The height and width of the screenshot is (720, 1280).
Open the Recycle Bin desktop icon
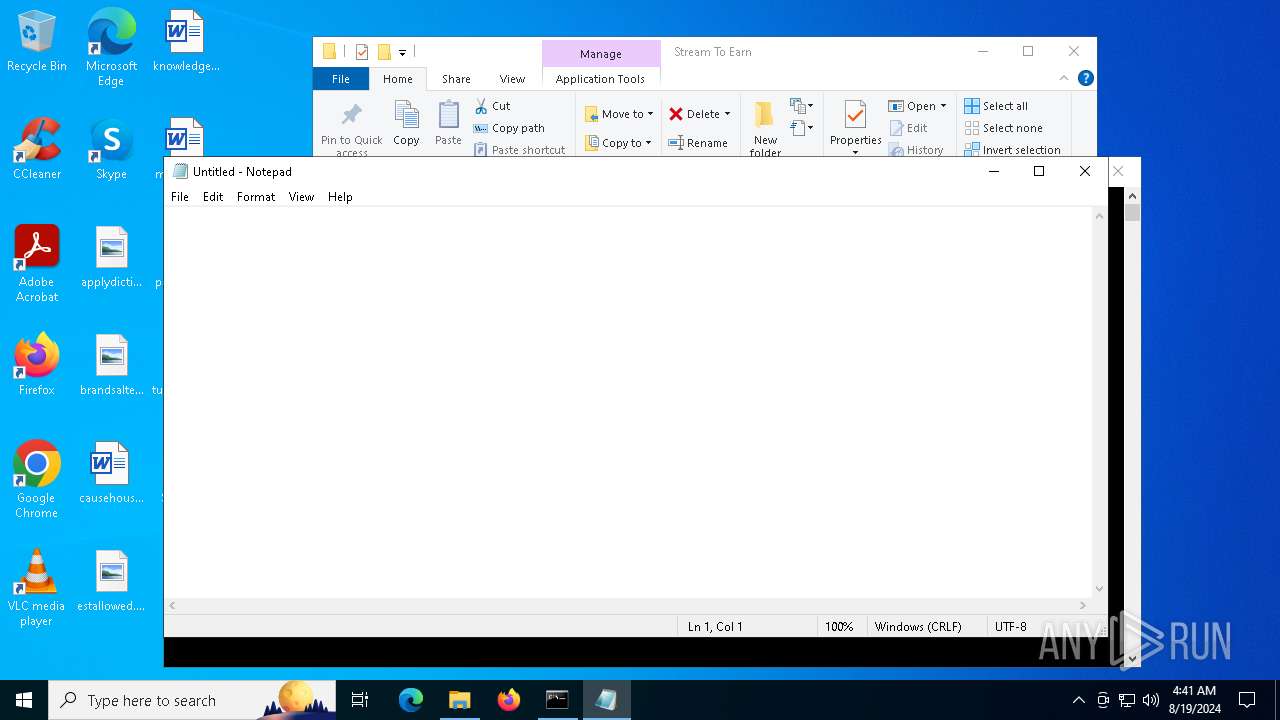click(37, 42)
